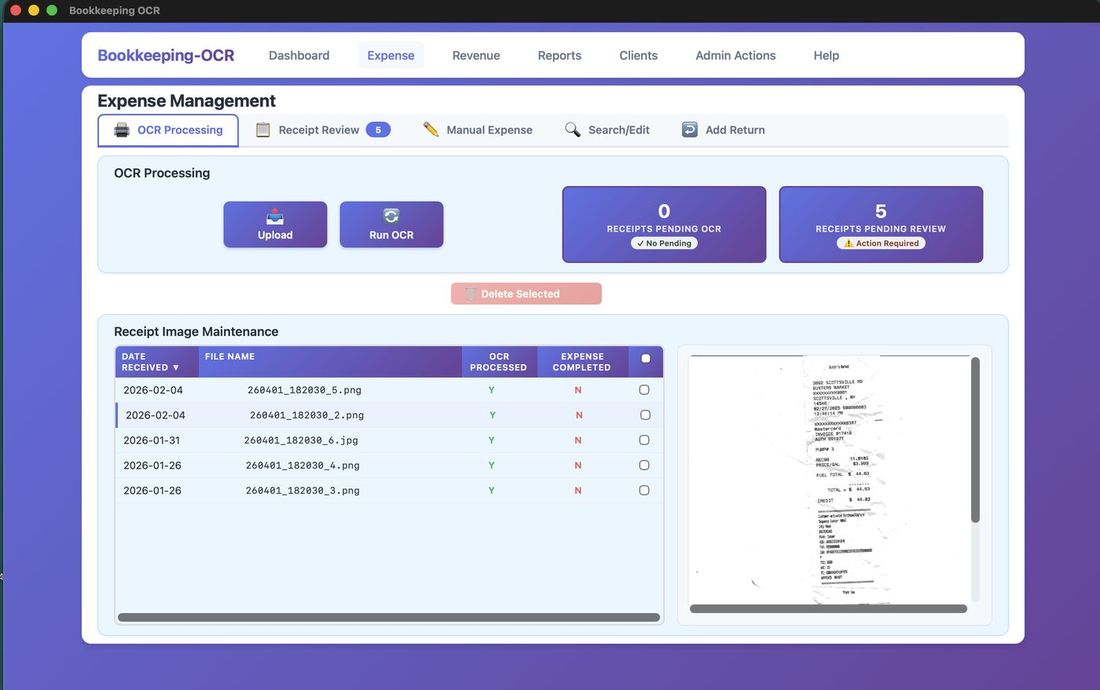Image resolution: width=1100 pixels, height=690 pixels.
Task: Open the Receipts Pending Review card
Action: [x=880, y=225]
